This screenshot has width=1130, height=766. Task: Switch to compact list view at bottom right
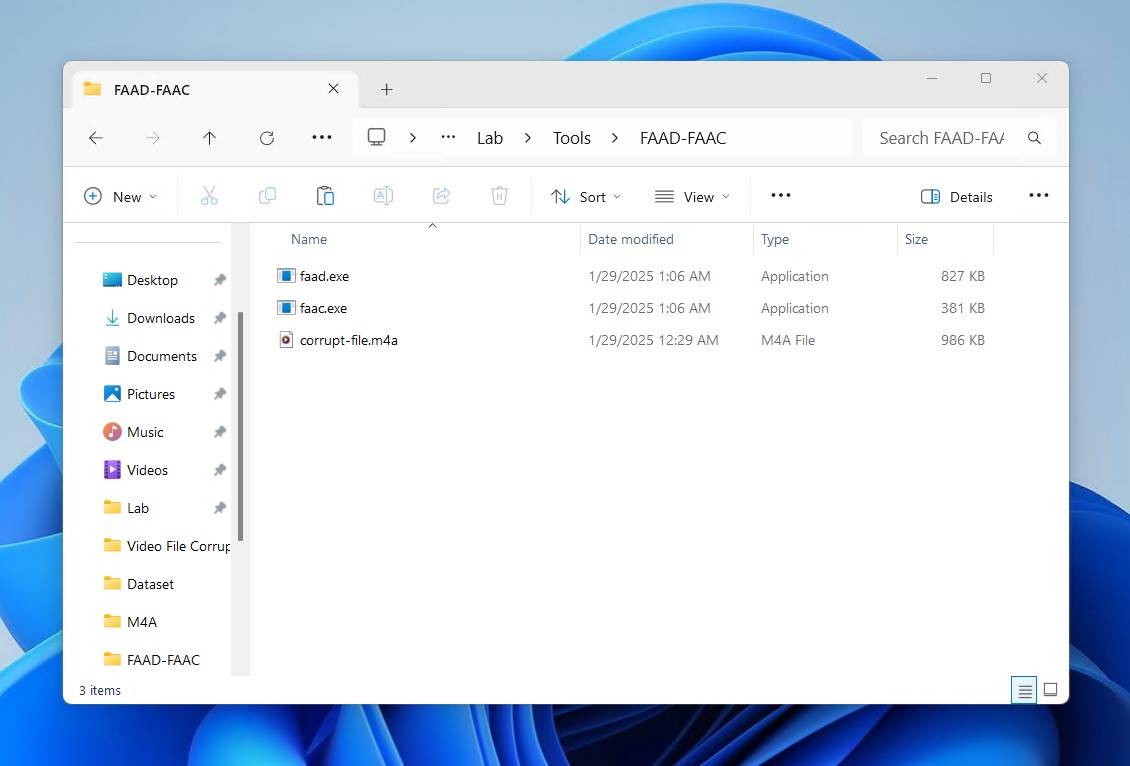tap(1024, 690)
